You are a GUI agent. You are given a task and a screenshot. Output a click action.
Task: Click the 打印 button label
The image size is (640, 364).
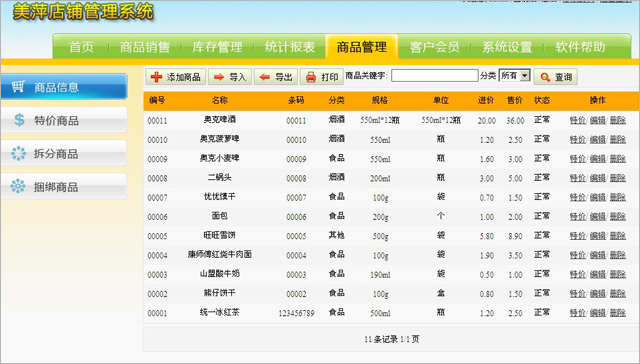(329, 77)
